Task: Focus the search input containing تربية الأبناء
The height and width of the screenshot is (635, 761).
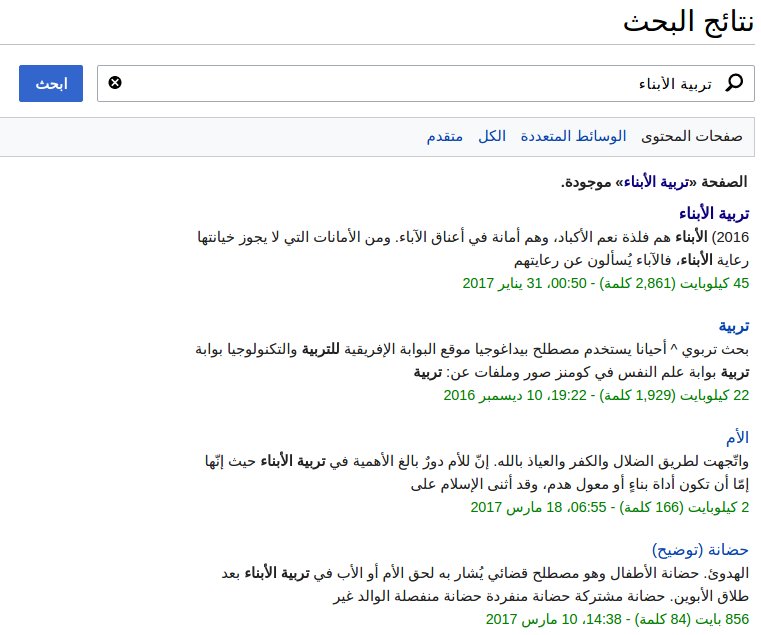Action: click(426, 84)
